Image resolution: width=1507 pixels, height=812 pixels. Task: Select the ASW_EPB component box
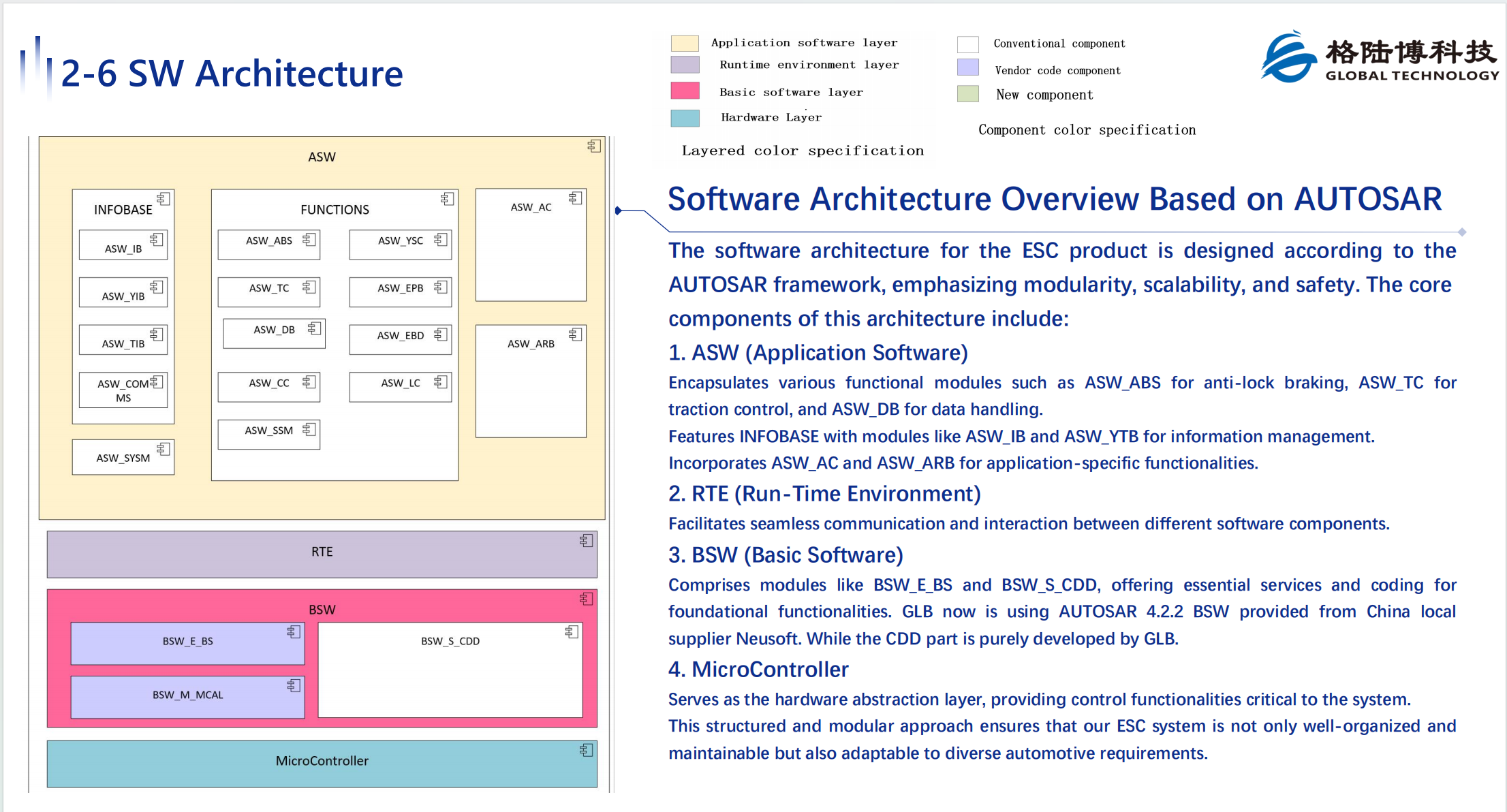click(401, 292)
